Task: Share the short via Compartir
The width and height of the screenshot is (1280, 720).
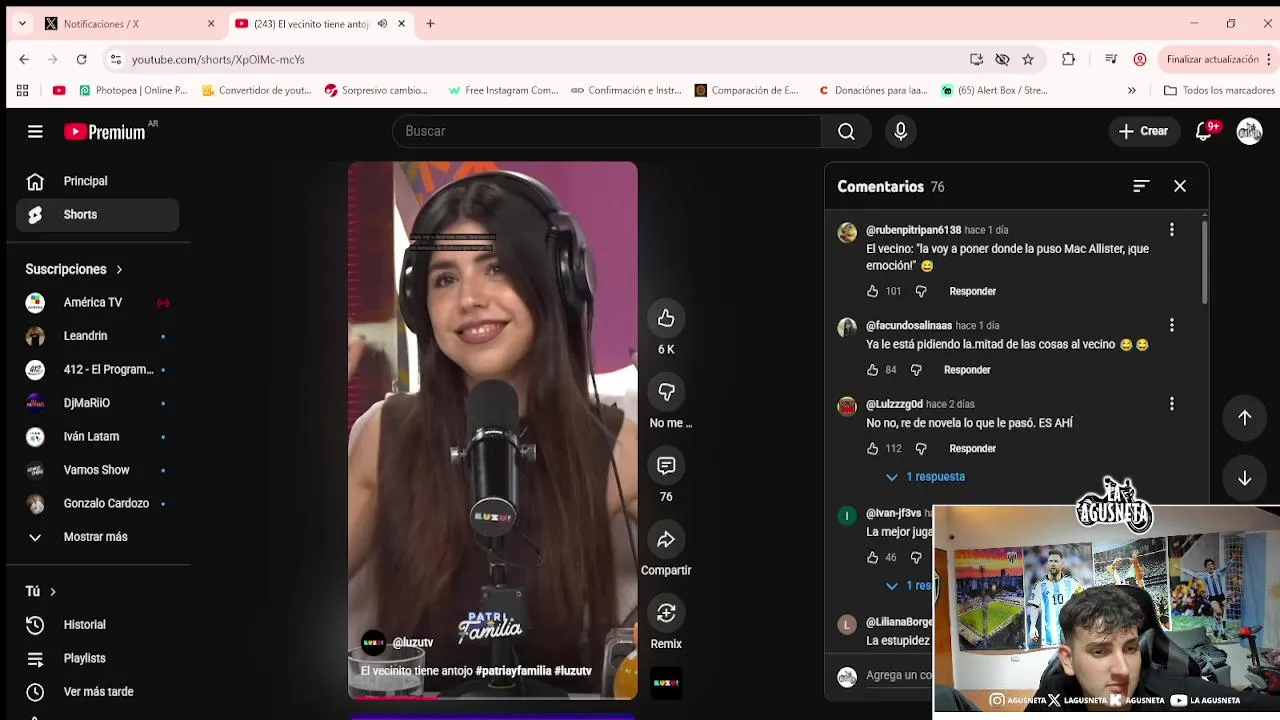Action: tap(666, 540)
